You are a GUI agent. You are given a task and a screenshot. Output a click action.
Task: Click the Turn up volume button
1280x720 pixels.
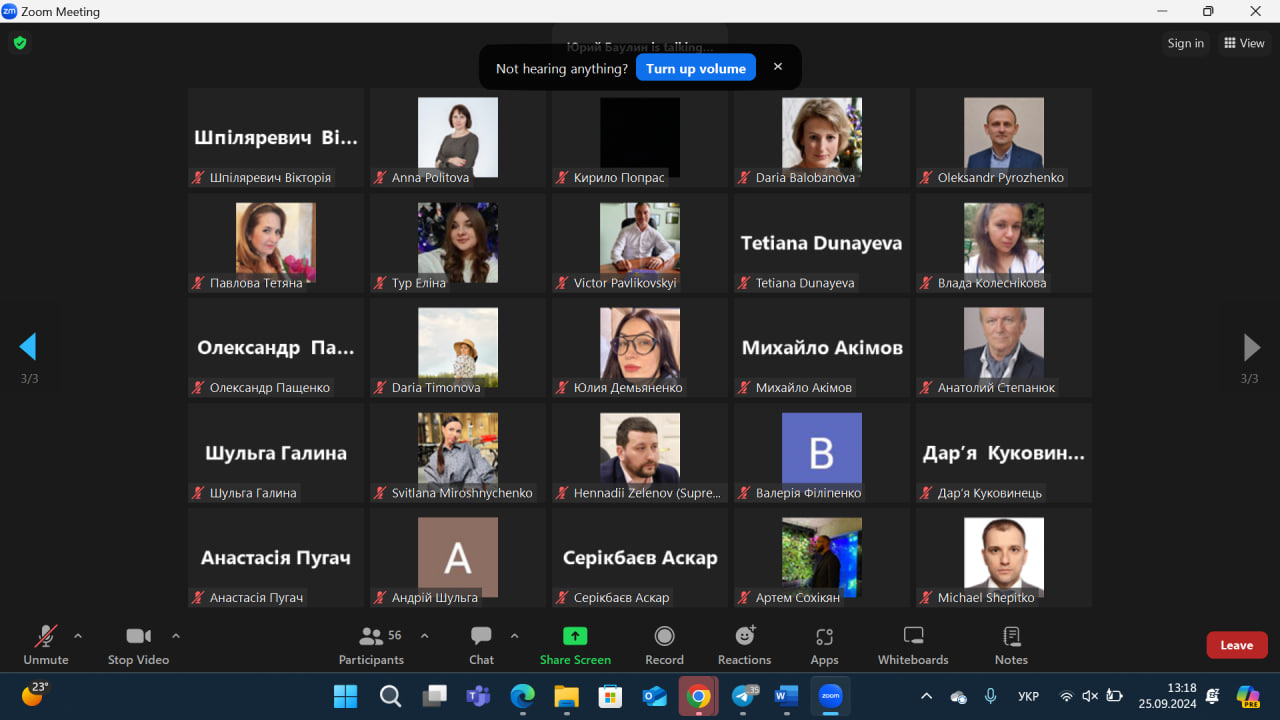[x=695, y=68]
